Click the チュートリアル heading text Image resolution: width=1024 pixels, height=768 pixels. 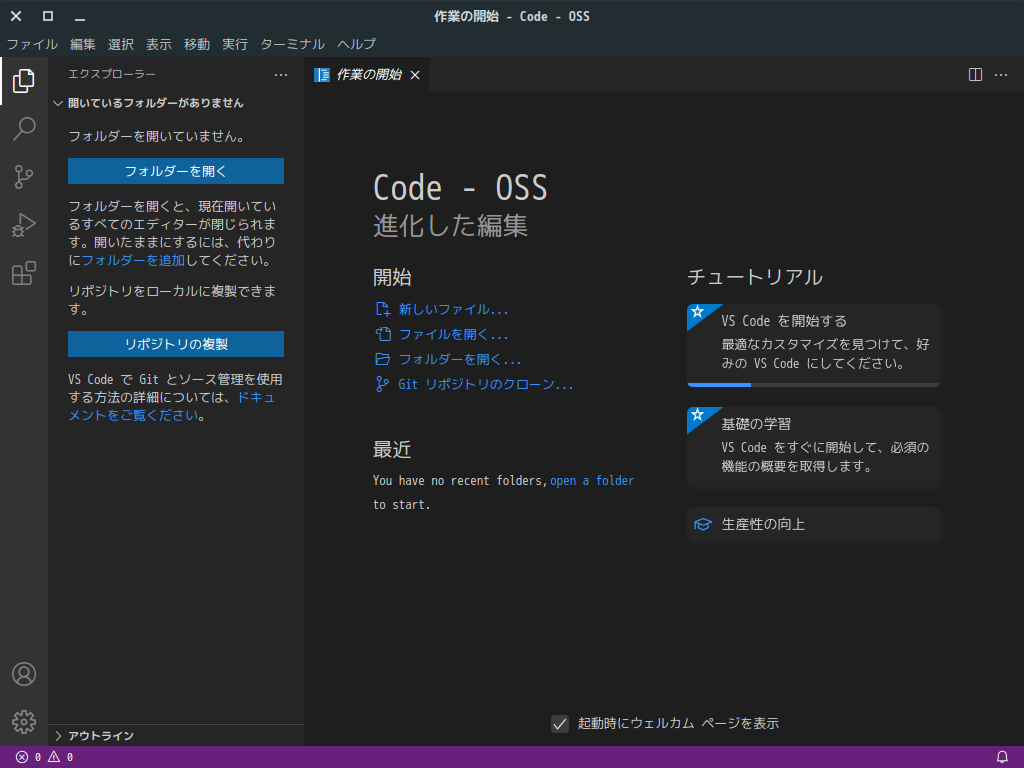click(755, 277)
